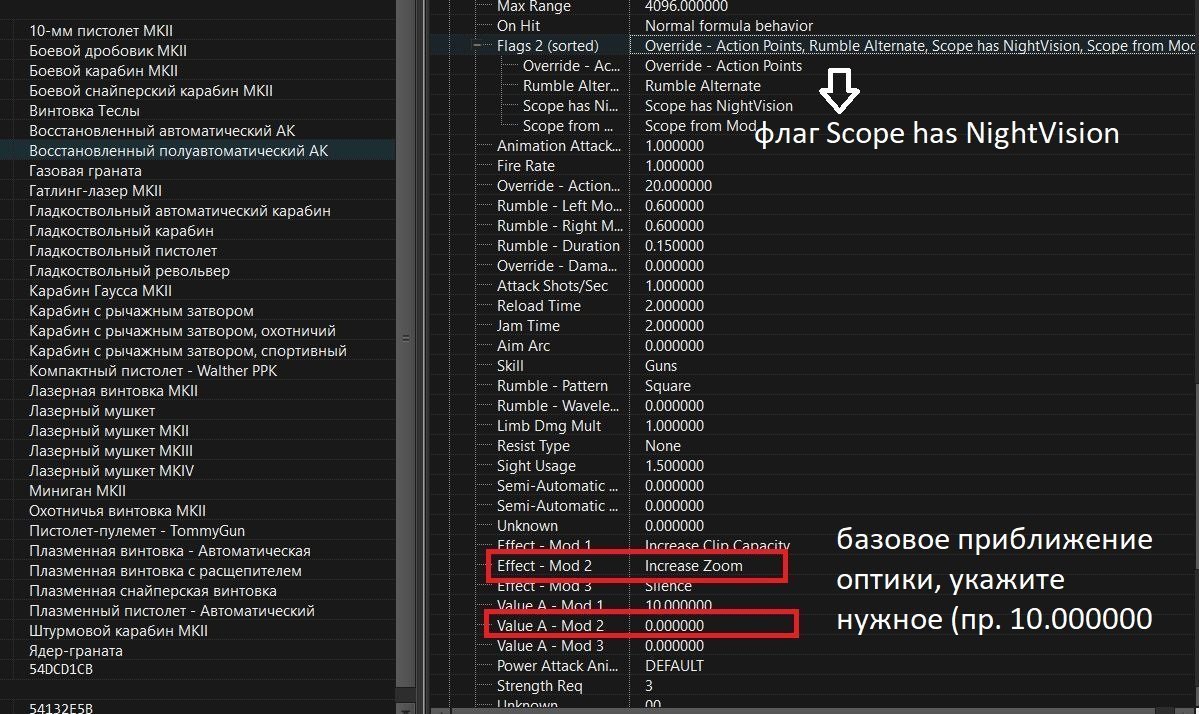
Task: Select Винтовка Теслы weapon entry
Action: [84, 111]
